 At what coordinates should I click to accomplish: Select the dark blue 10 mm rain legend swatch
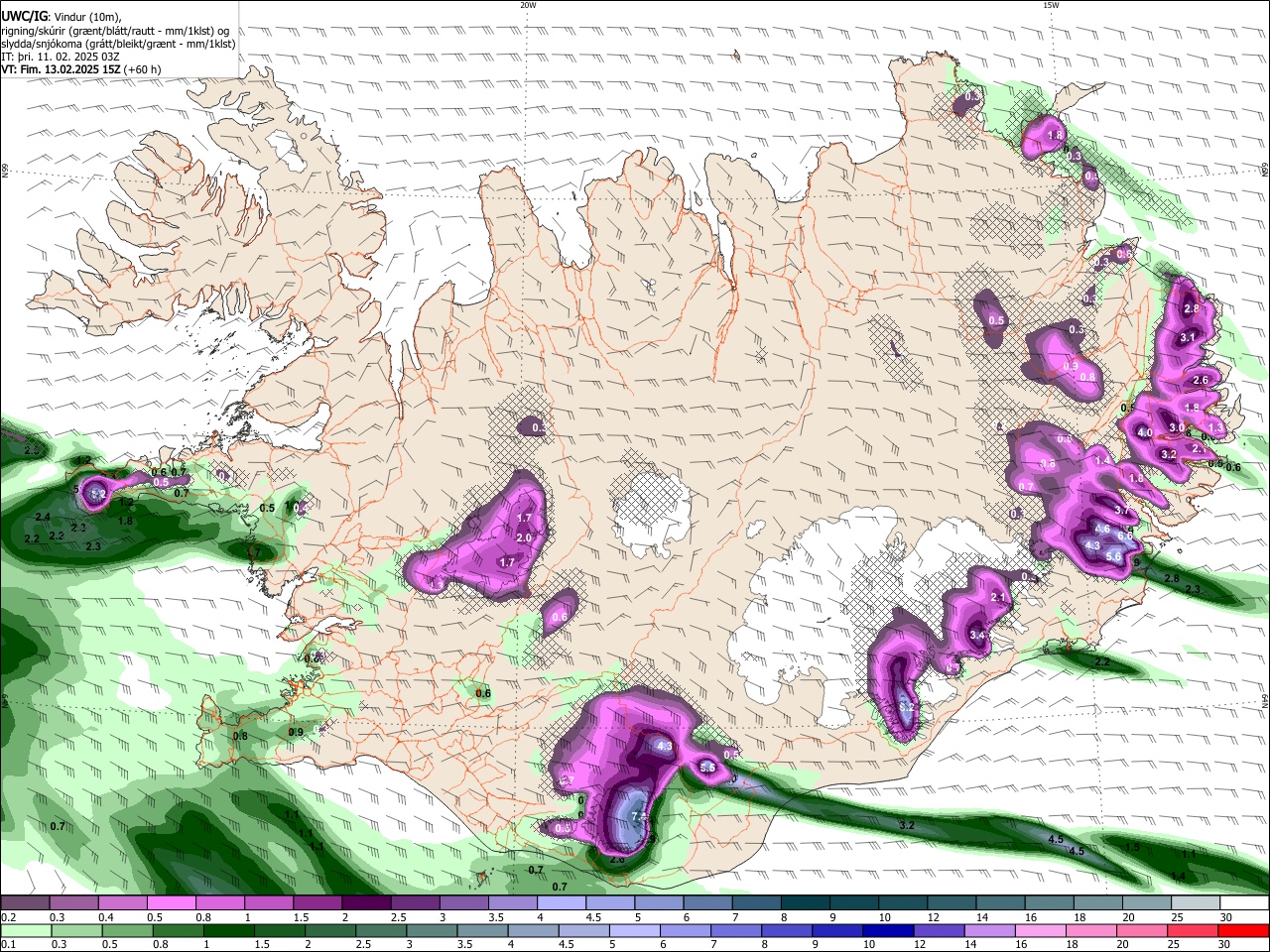887,930
